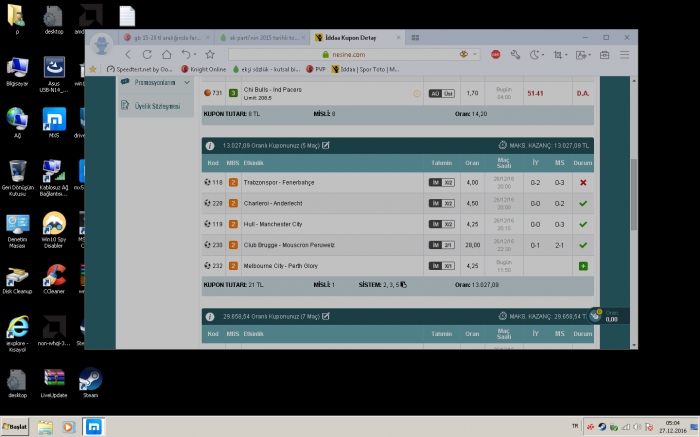Open media player icon in taskbar

click(68, 427)
